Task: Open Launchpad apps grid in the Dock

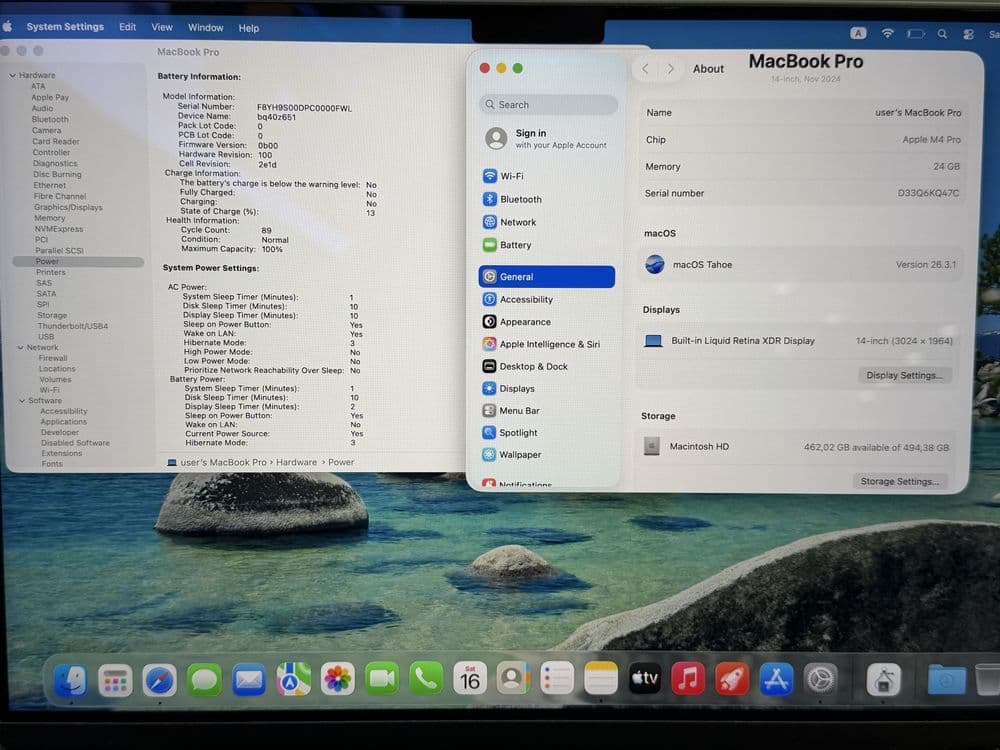Action: click(x=115, y=681)
